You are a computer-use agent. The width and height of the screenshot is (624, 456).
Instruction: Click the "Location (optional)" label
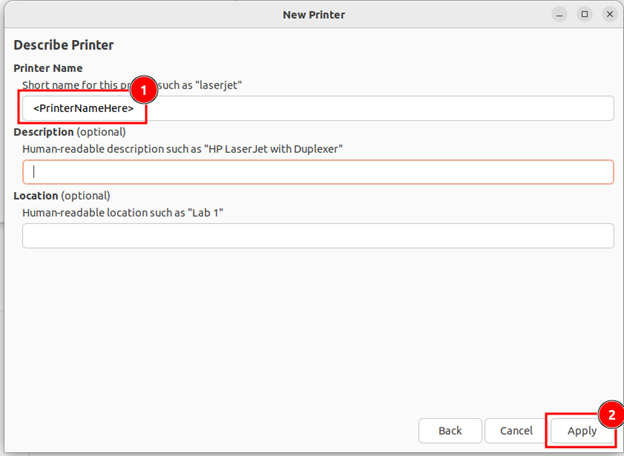[x=62, y=195]
